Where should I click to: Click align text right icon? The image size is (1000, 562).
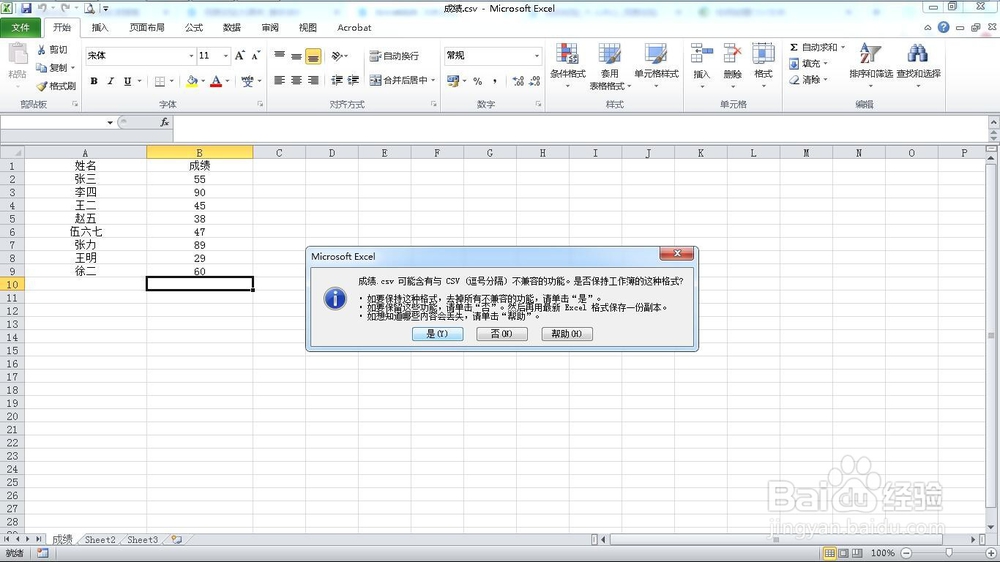313,80
